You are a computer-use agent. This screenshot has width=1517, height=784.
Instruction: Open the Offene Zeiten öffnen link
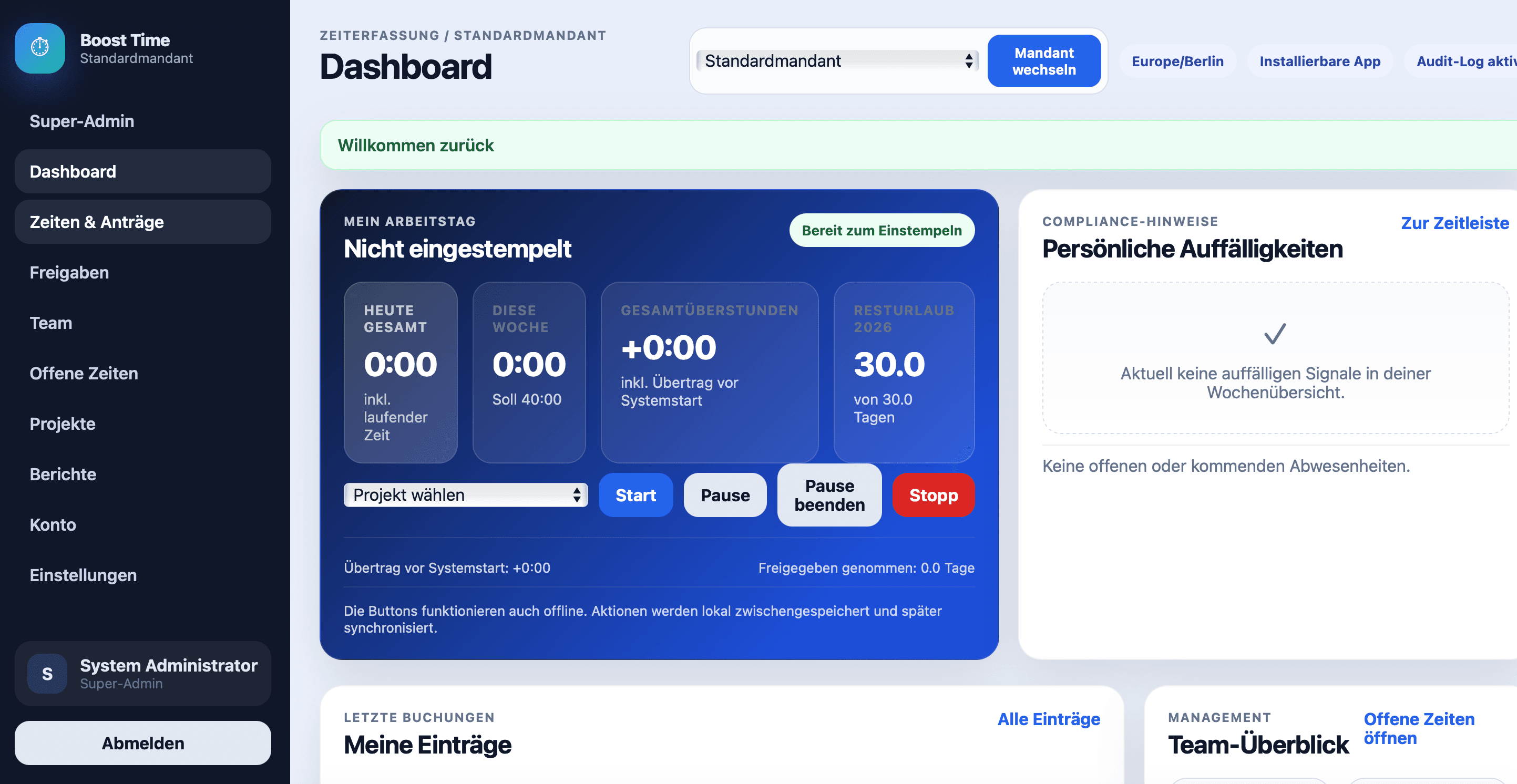[x=1419, y=729]
